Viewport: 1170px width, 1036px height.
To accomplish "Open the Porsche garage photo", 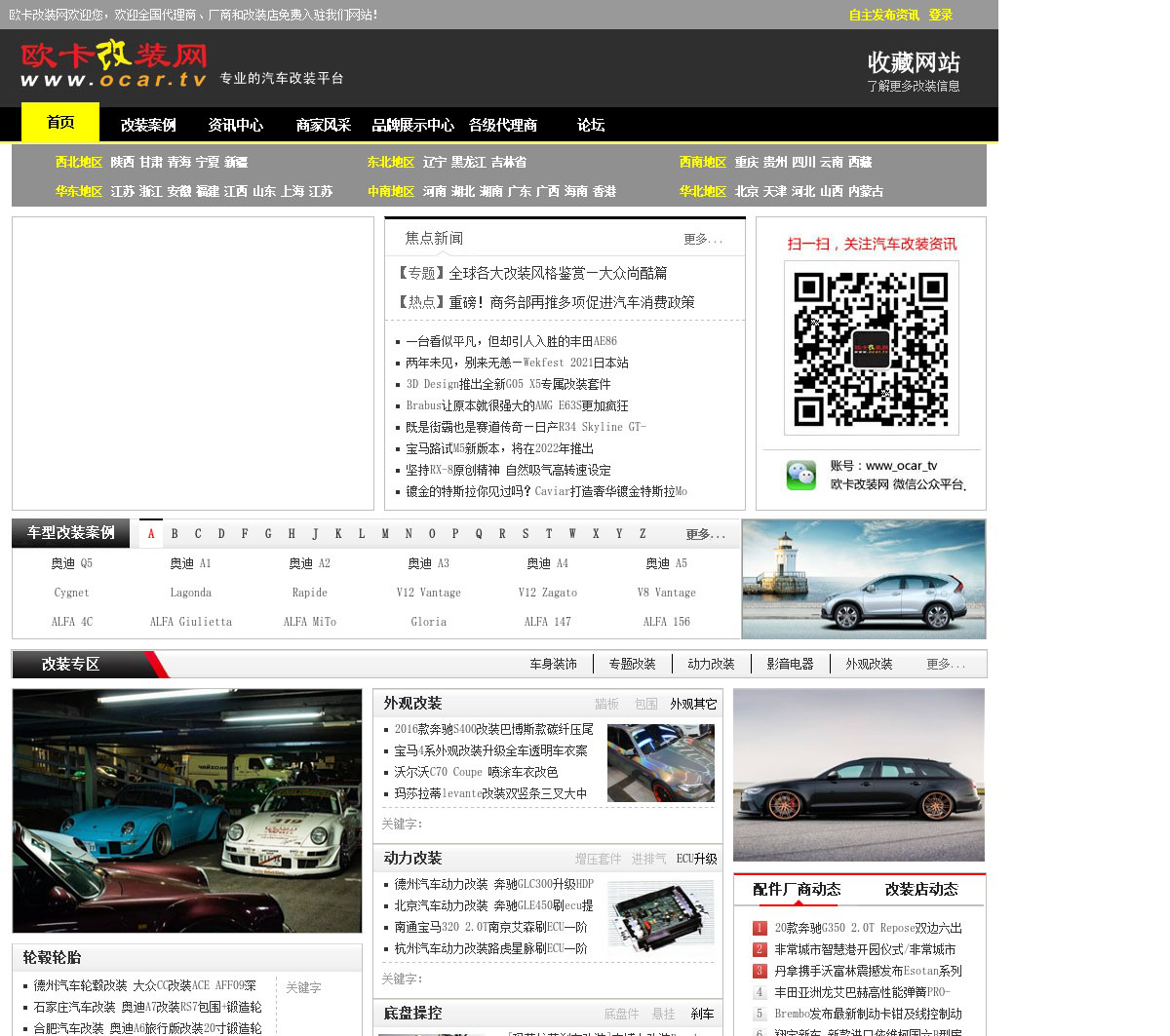I will tap(187, 811).
